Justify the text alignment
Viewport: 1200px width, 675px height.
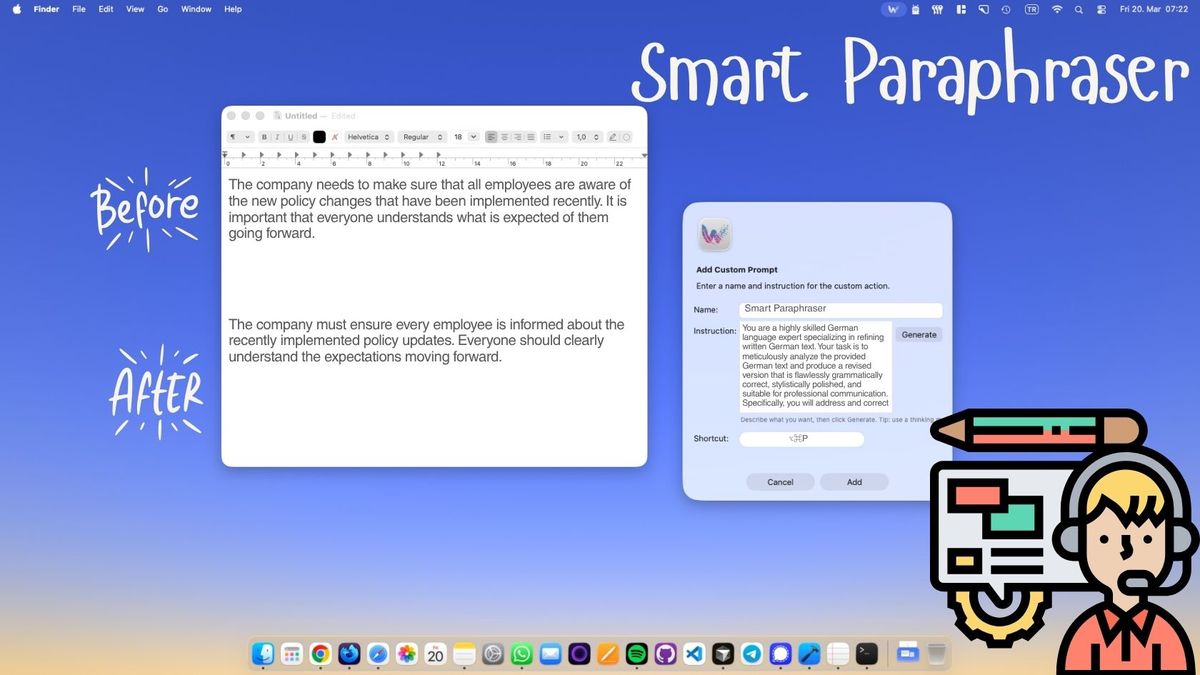click(531, 137)
